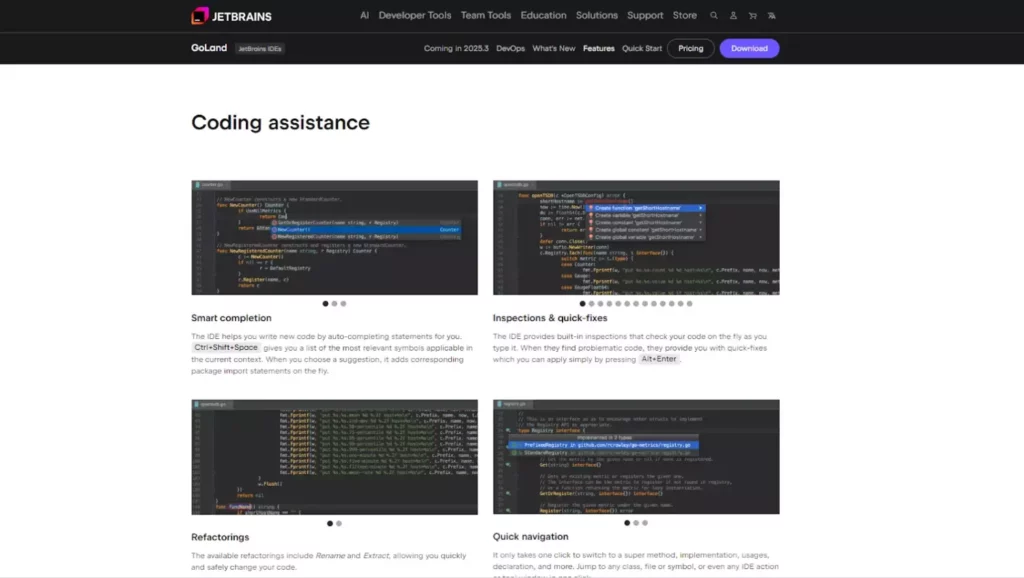The width and height of the screenshot is (1024, 578).
Task: Expand the Team Tools menu
Action: pos(485,16)
